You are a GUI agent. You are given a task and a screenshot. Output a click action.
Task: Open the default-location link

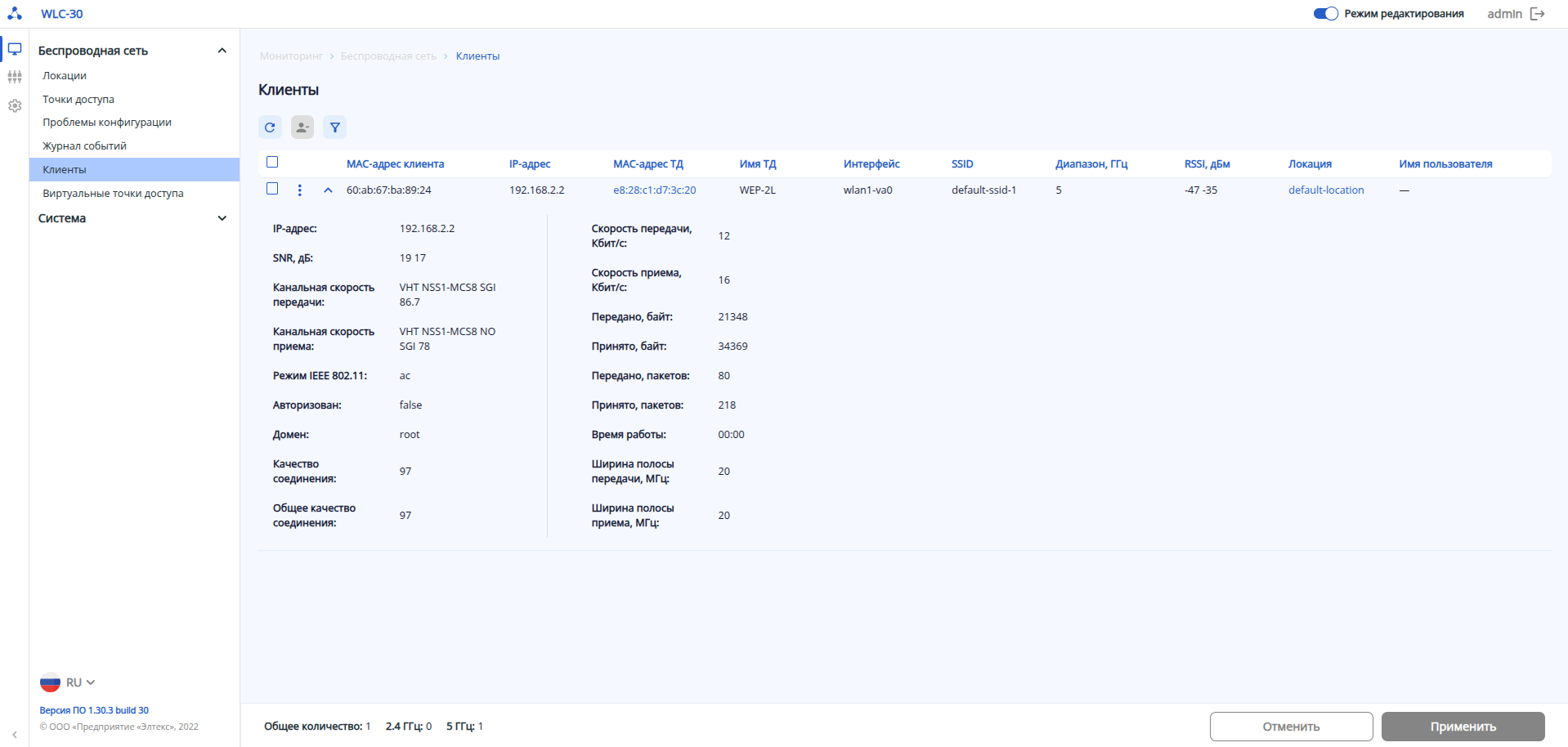pos(1326,190)
